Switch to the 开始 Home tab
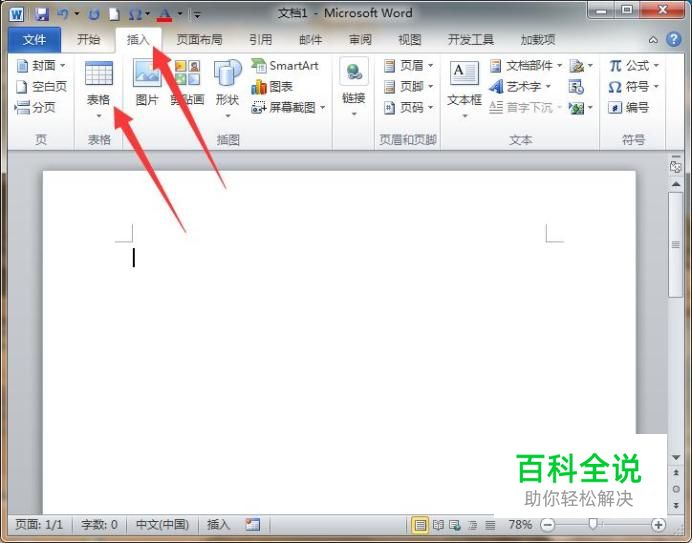The image size is (692, 543). point(88,40)
